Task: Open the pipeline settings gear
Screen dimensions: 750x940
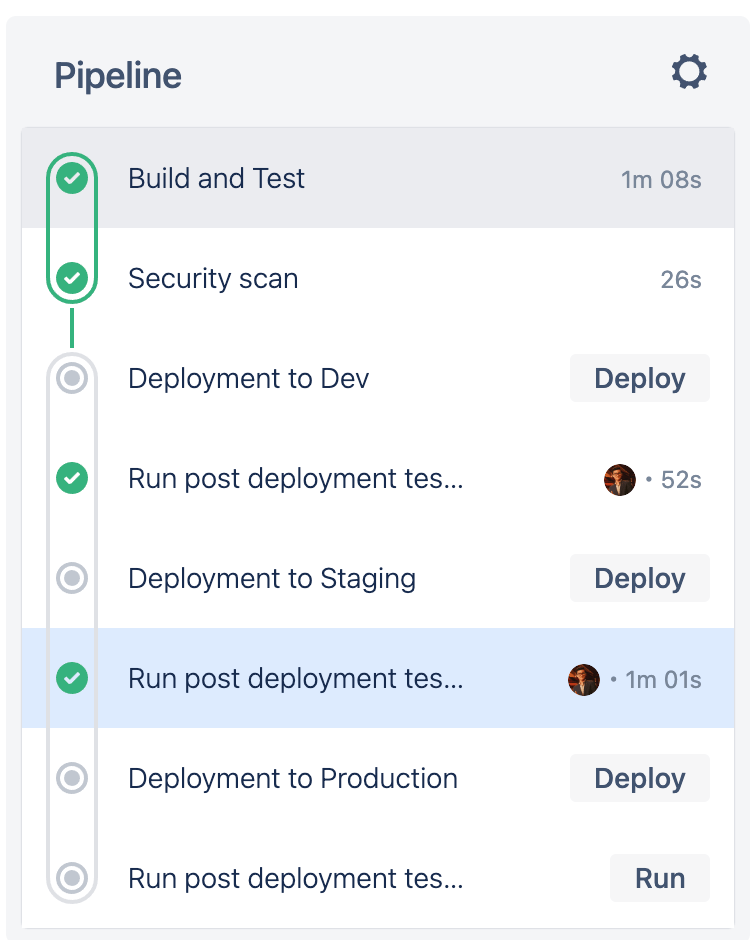Action: click(688, 71)
